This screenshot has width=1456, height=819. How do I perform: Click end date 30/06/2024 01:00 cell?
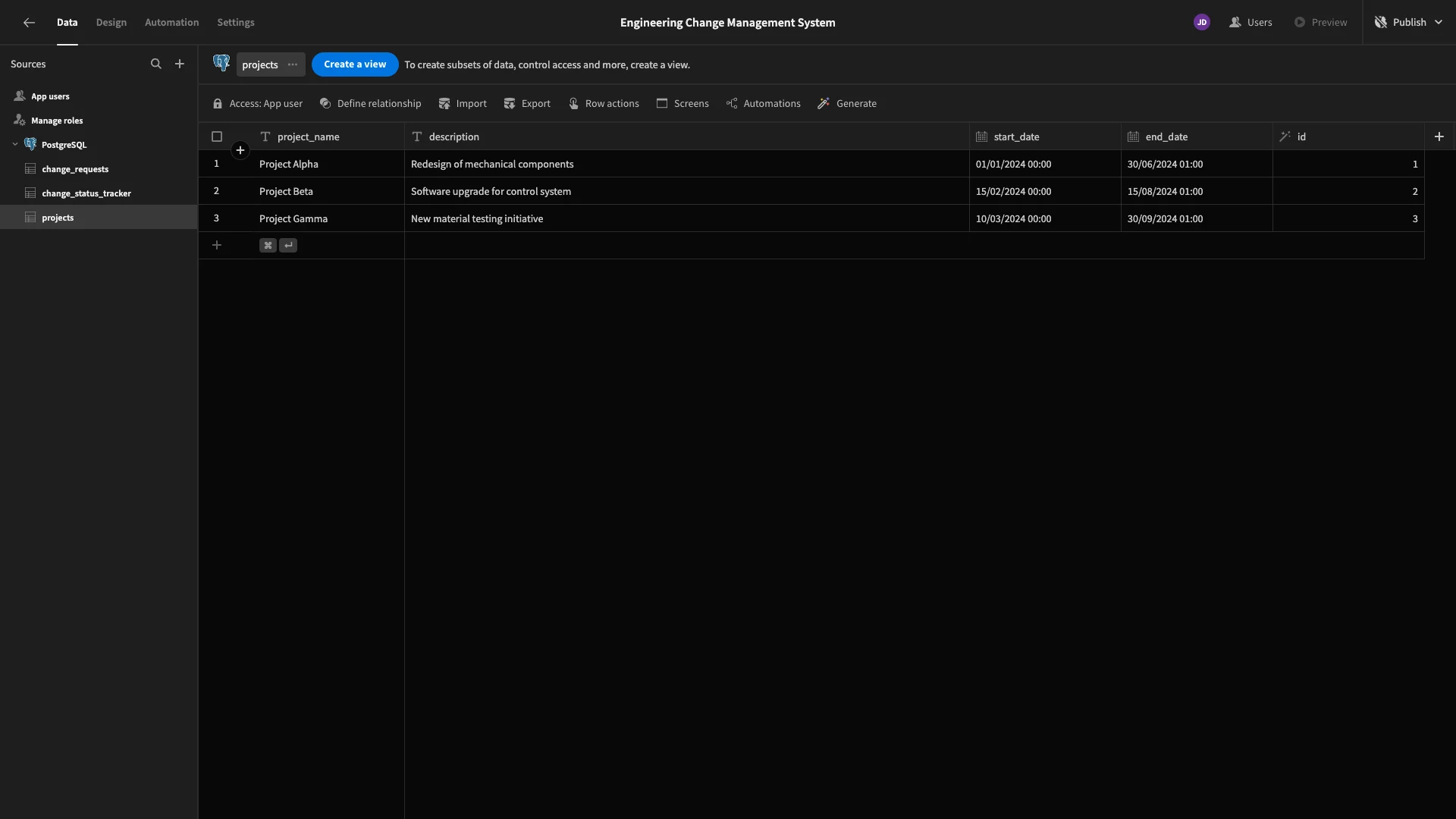(x=1197, y=164)
